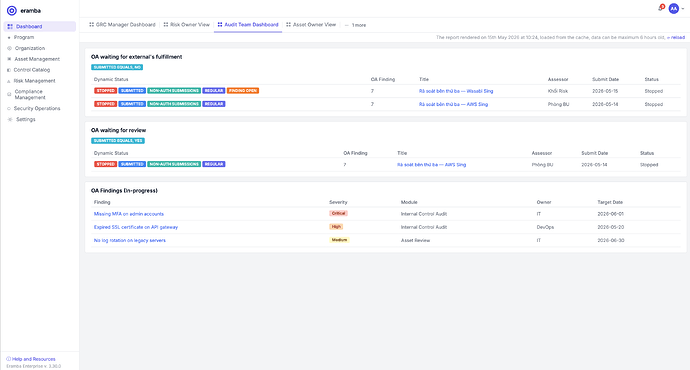Screen dimensions: 690x370
Task: Click the Settings gear sidebar icon
Action: click(10, 119)
